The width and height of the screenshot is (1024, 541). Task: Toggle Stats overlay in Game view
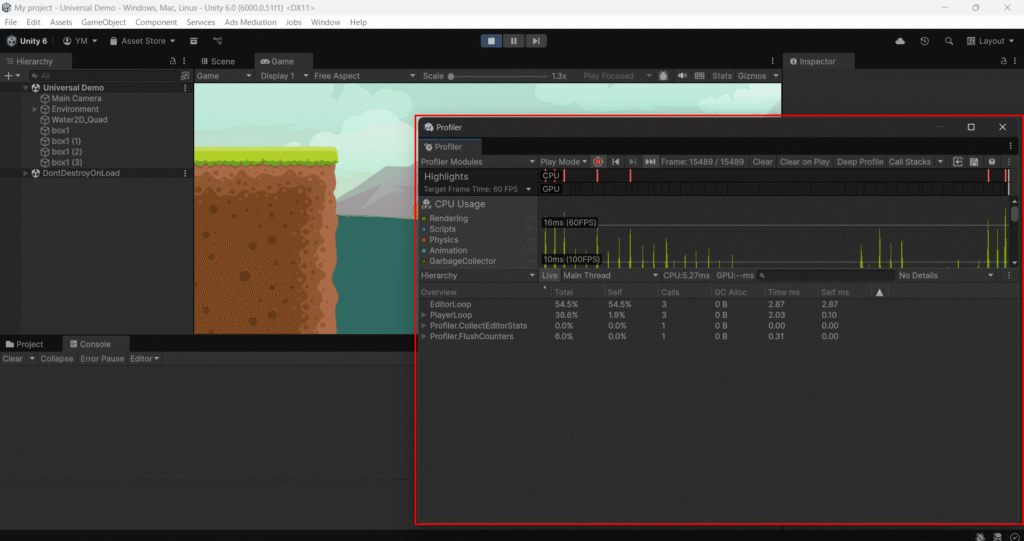pyautogui.click(x=721, y=76)
